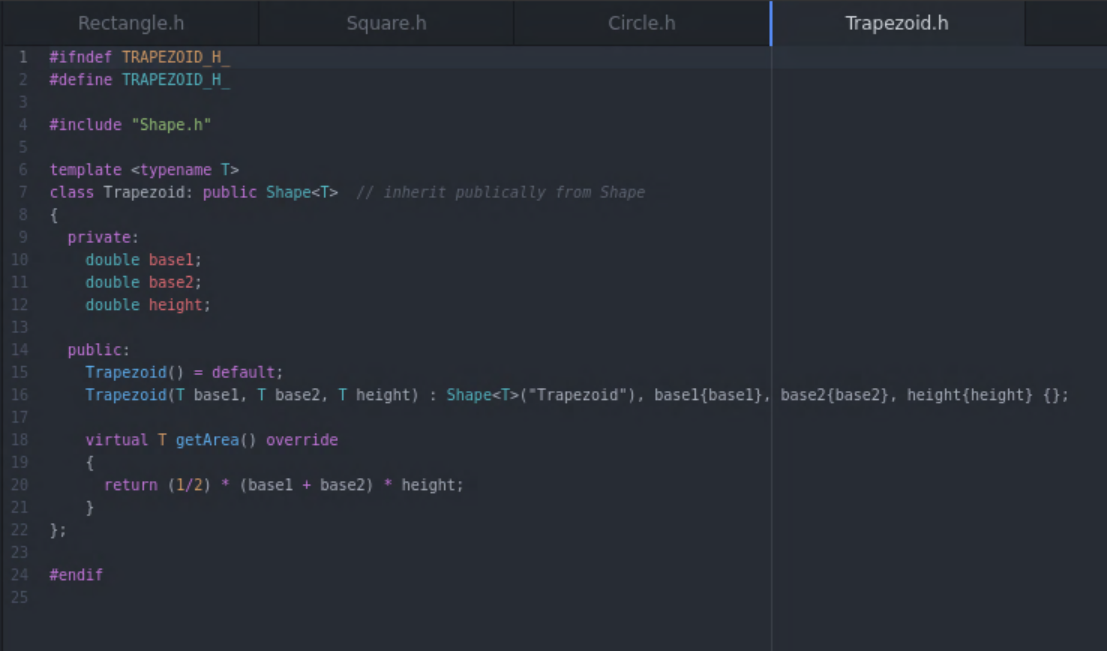Click the getArea function name
This screenshot has width=1107, height=651.
207,441
